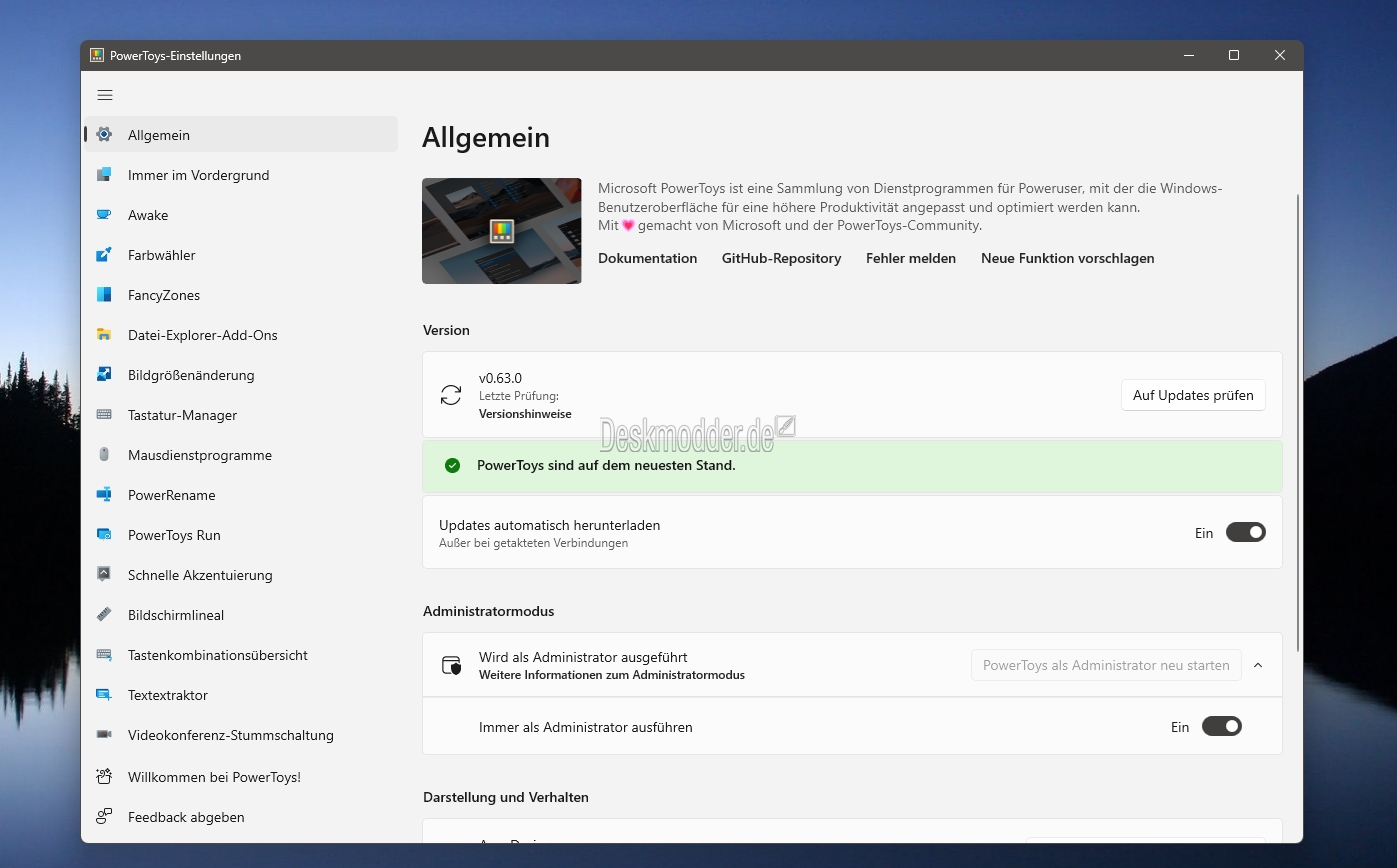
Task: Click 'PowerToys sind auf dem neuesten Stand.' message
Action: (x=606, y=465)
